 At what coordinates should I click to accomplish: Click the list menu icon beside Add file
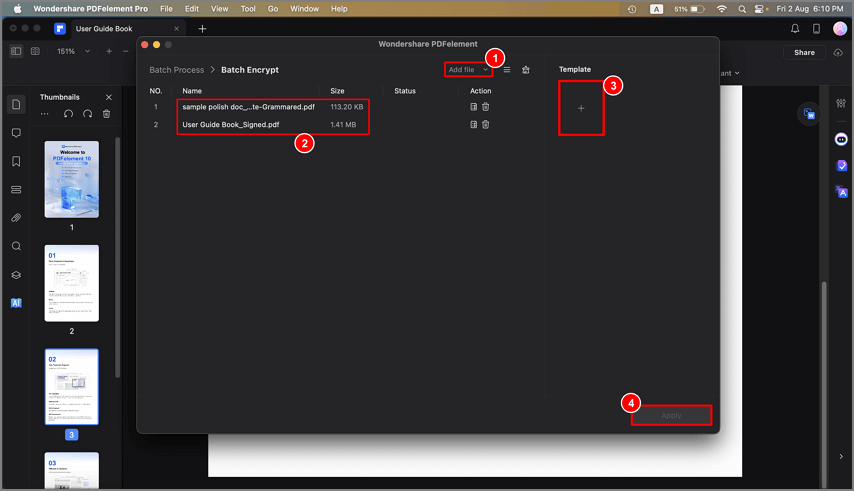[x=507, y=70]
